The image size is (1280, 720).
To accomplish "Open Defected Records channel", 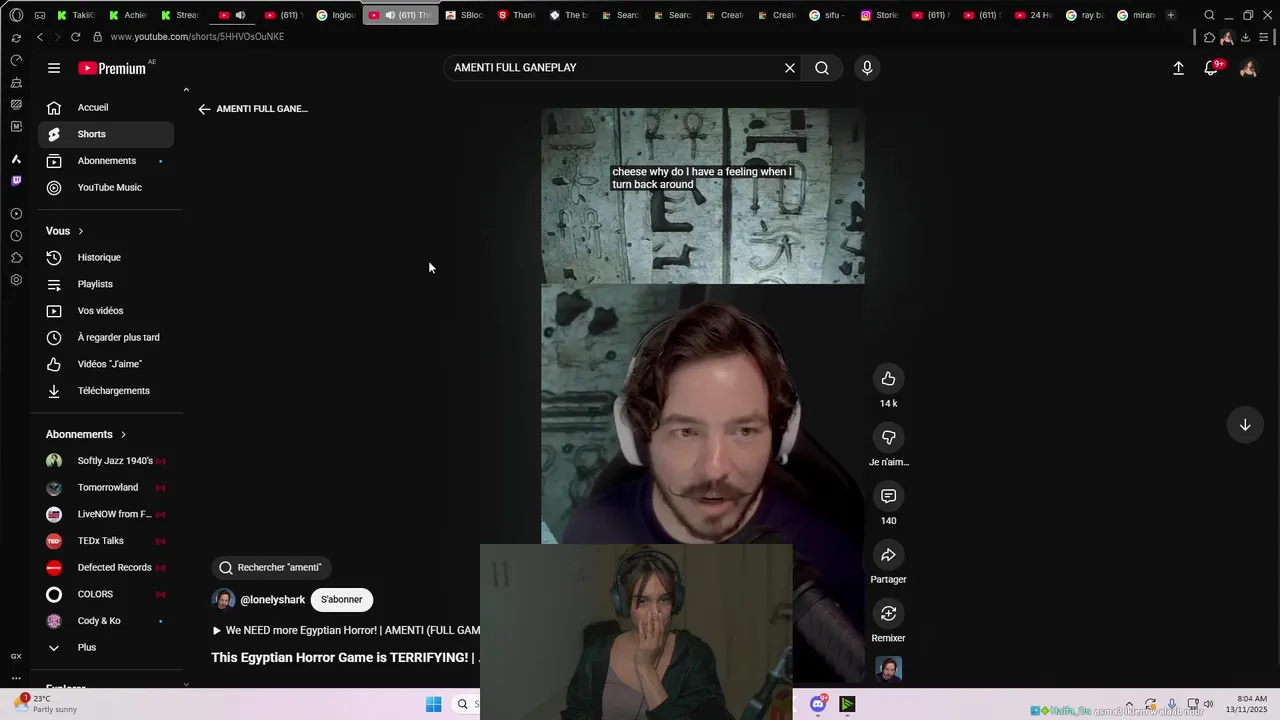I will (x=106, y=567).
